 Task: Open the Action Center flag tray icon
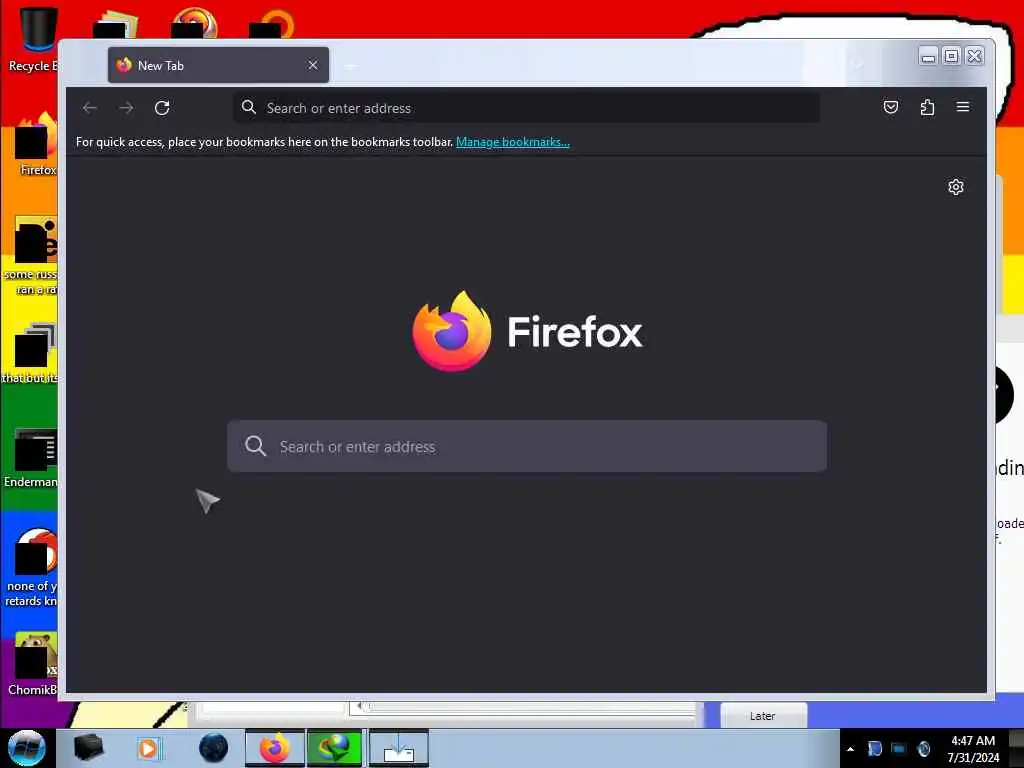(874, 748)
